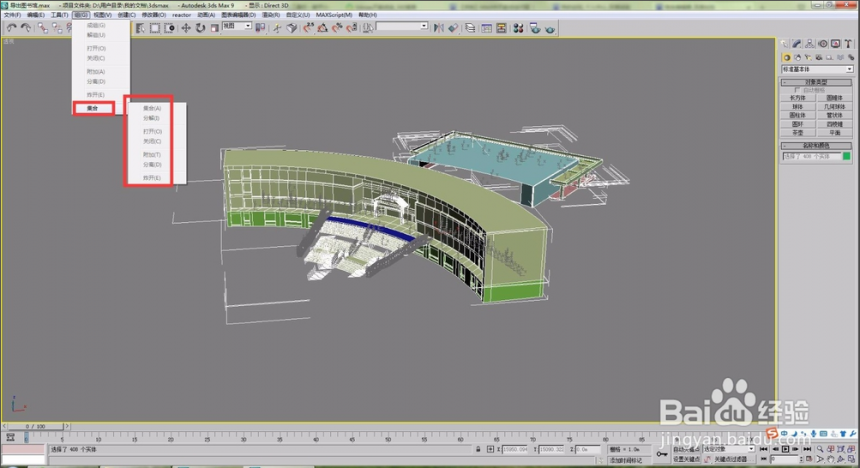860x468 pixels.
Task: Click the Align tool icon
Action: tap(453, 27)
